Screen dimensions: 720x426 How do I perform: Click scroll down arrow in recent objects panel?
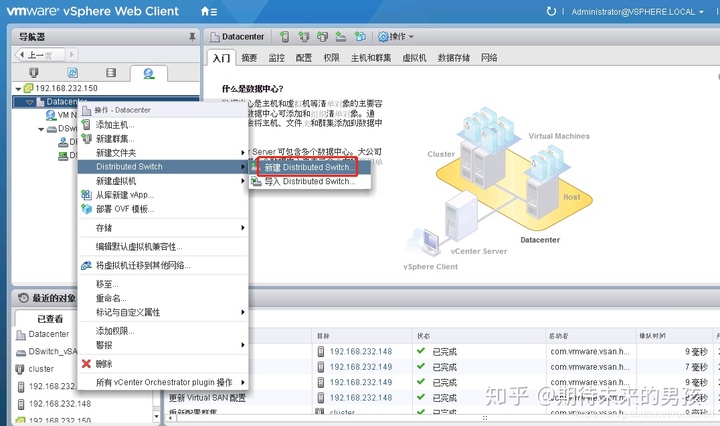157,417
